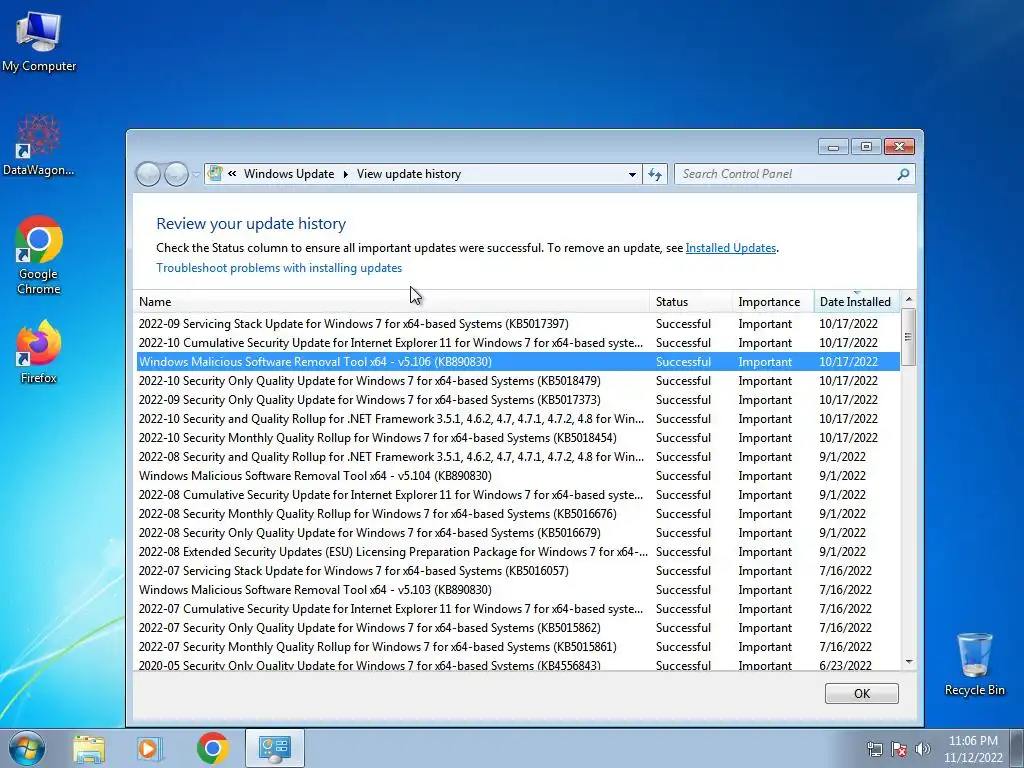This screenshot has height=768, width=1024.
Task: Open the DataWagon desktop shortcut
Action: [39, 145]
